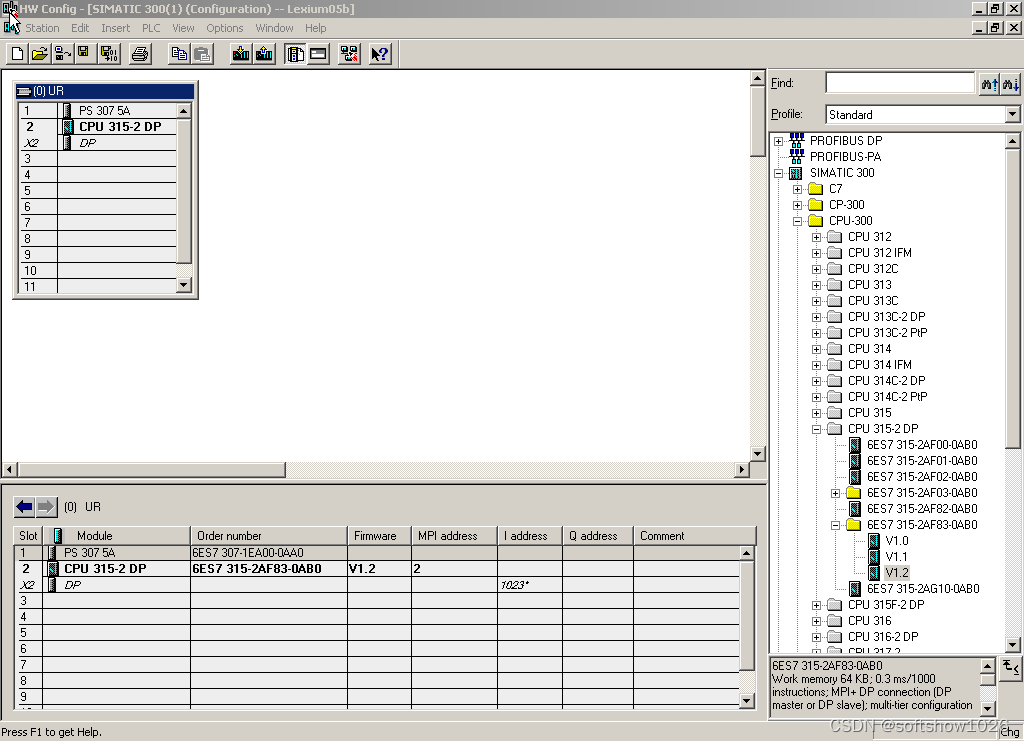
Task: Collapse the CPU-300 folder node
Action: point(797,221)
